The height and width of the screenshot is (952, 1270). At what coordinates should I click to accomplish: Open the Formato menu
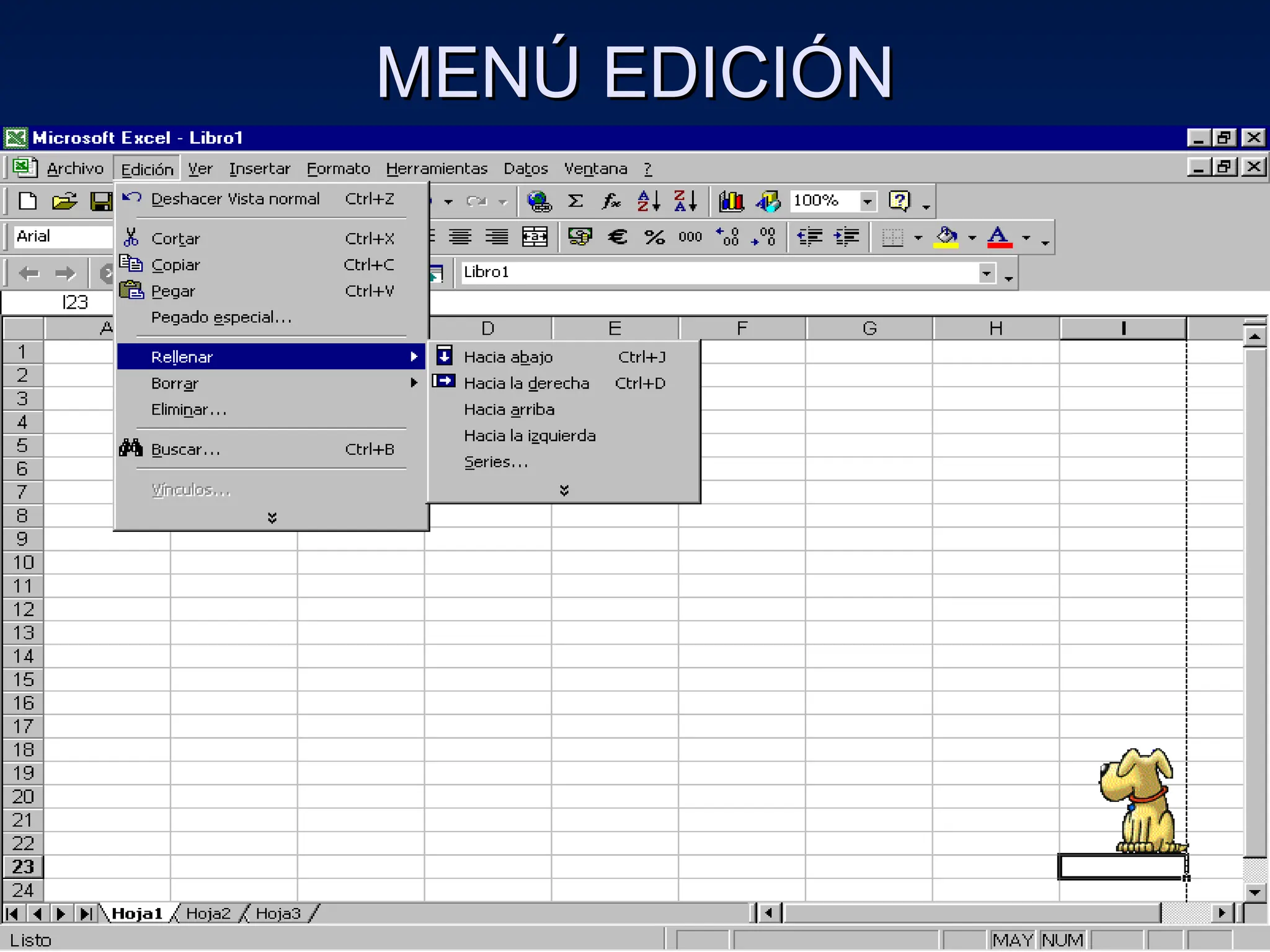coord(338,169)
